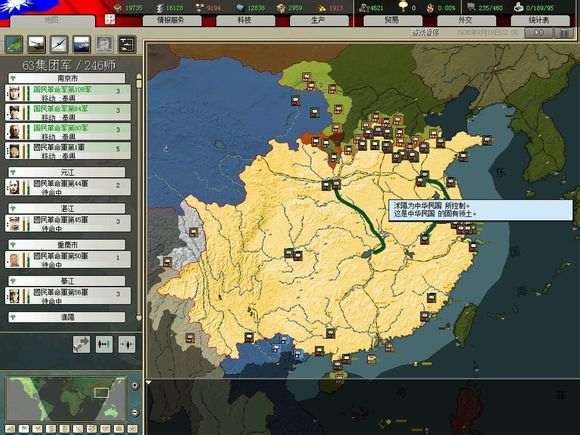Click the unit list scrollbar down arrow
580x435 pixels.
pos(139,317)
